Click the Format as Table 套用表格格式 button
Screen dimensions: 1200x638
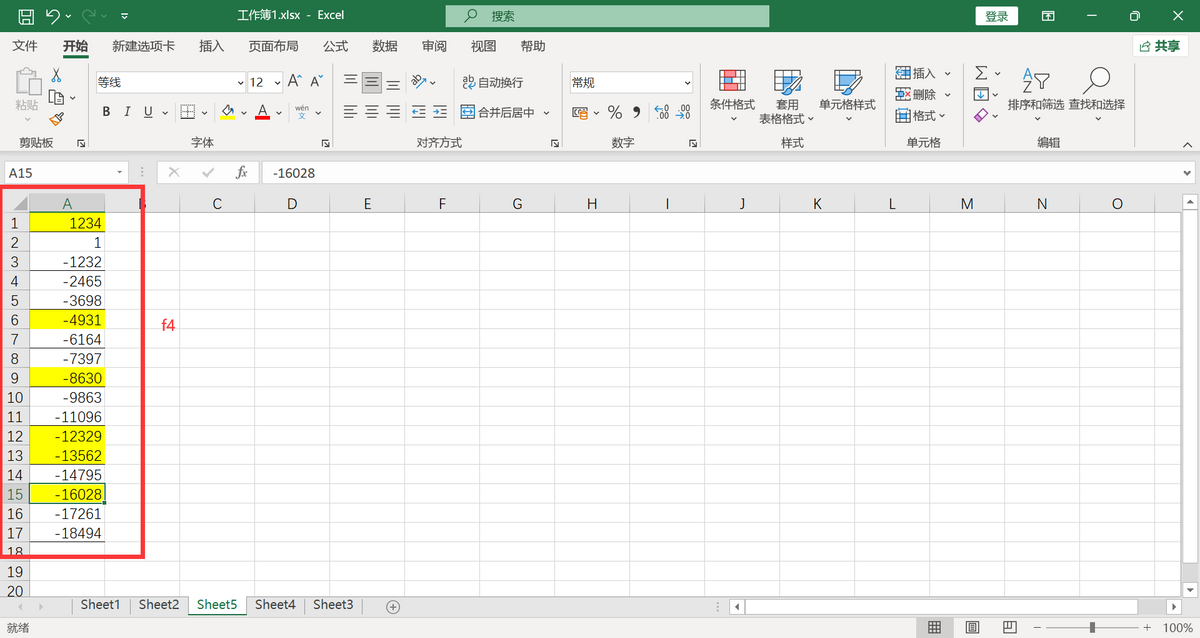[x=787, y=95]
